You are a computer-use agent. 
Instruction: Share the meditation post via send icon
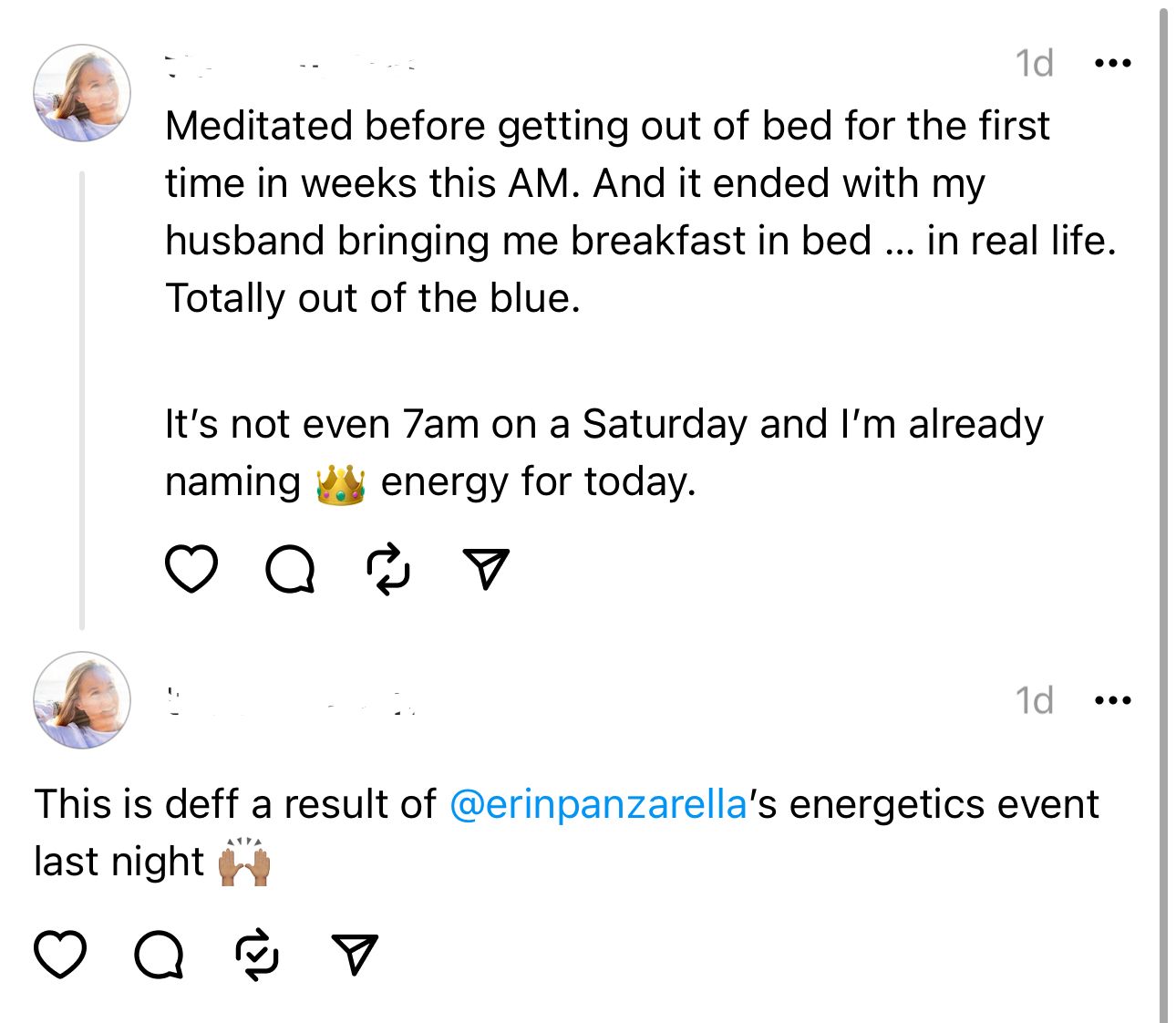click(486, 568)
